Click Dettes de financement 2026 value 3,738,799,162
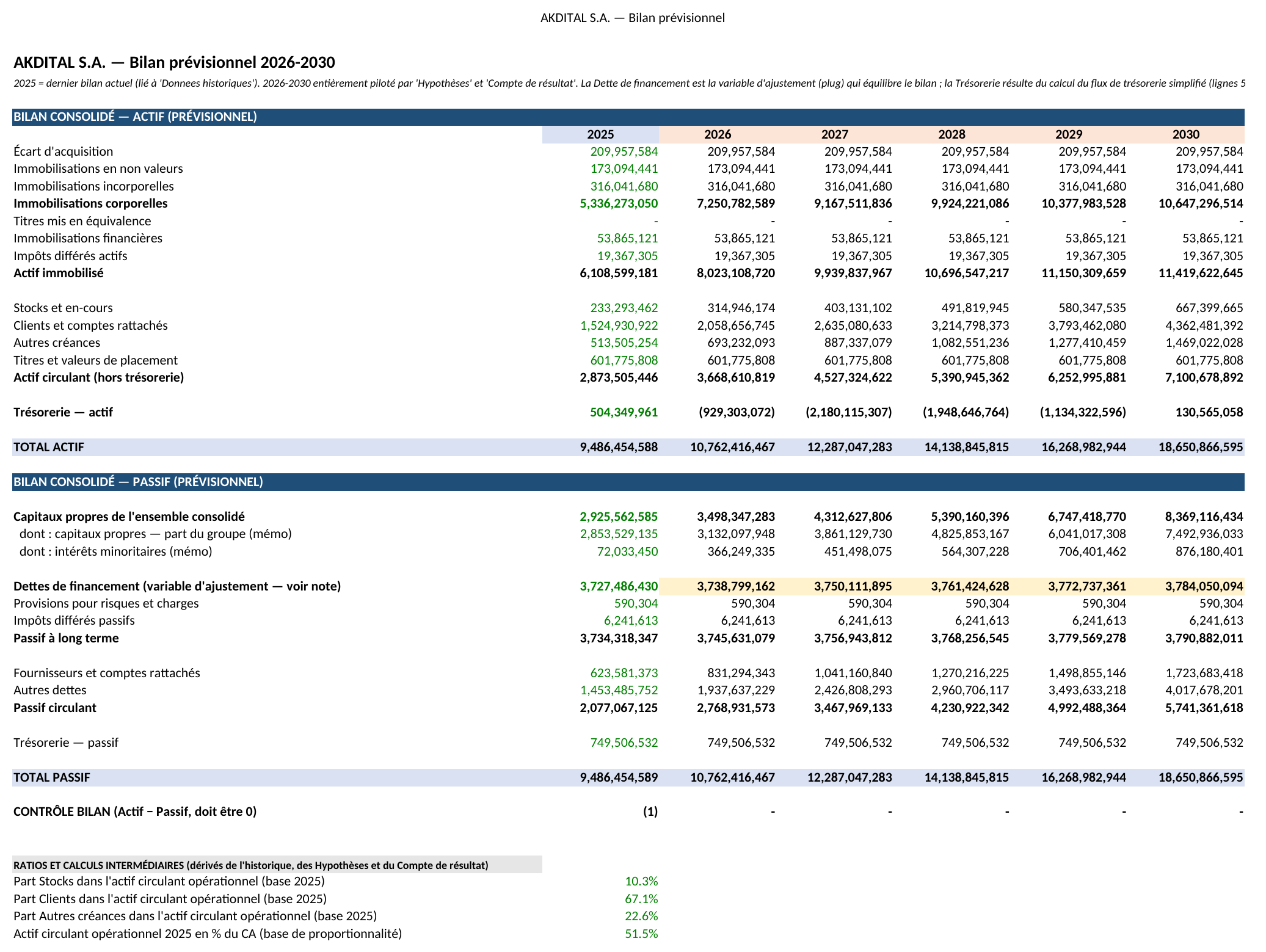Viewport: 1266px width, 952px height. click(x=736, y=586)
